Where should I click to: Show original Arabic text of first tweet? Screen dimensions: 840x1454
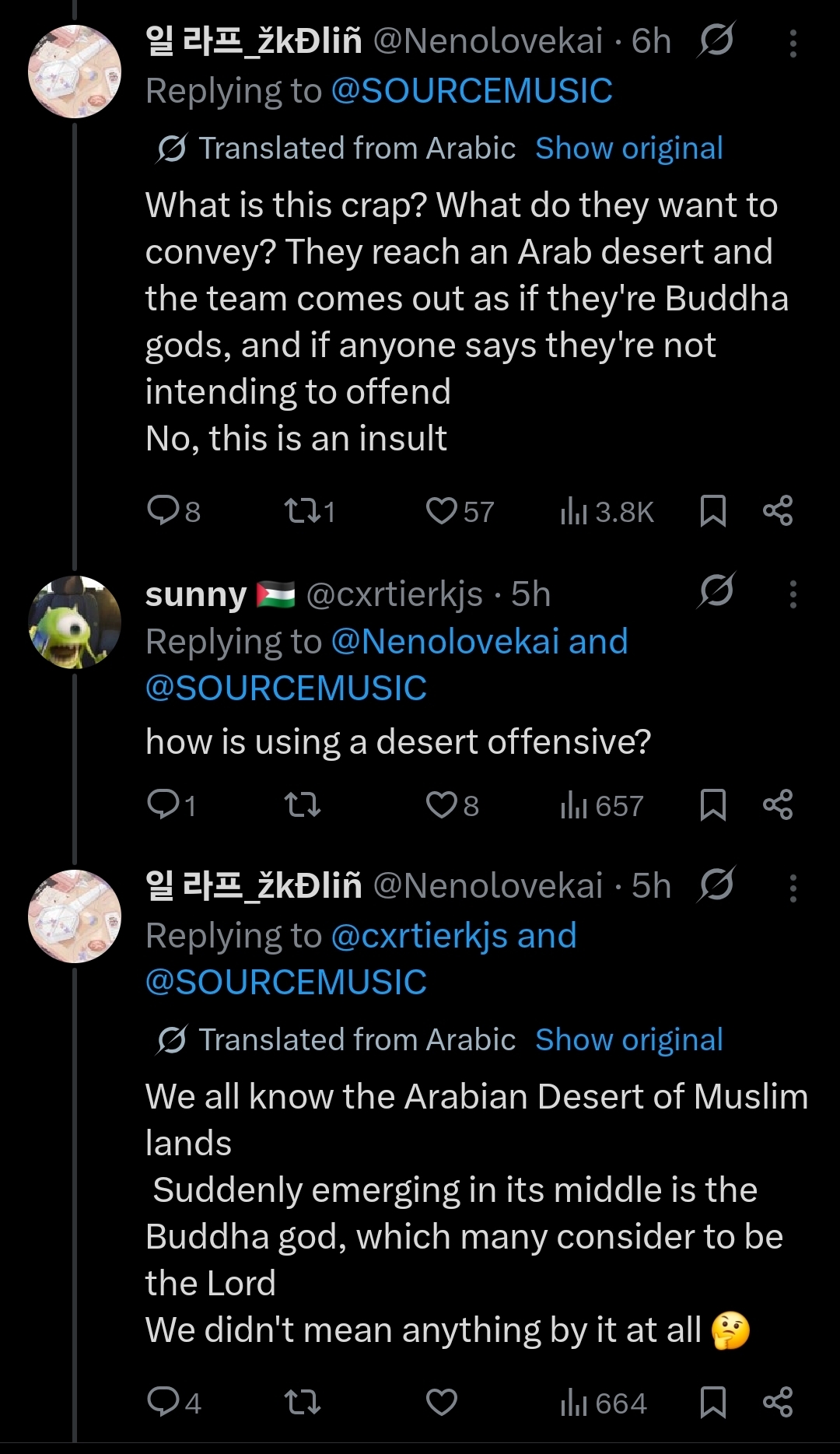tap(629, 148)
